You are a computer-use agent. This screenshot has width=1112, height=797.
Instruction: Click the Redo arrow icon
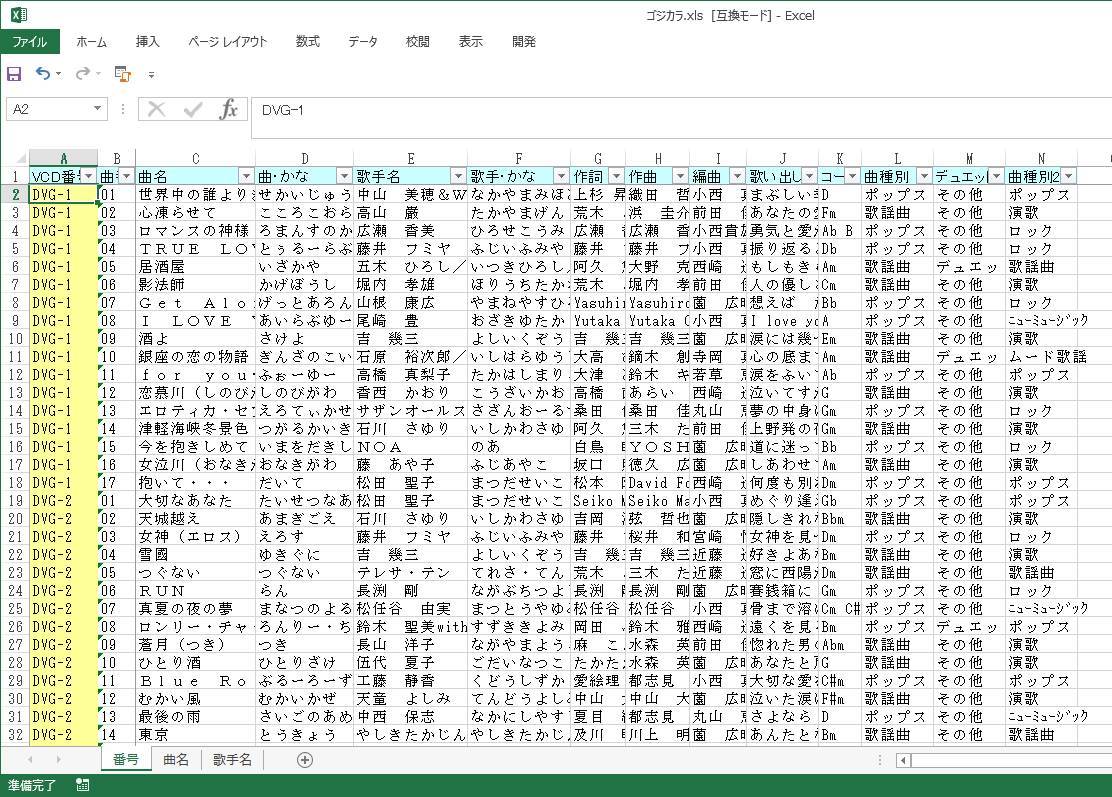coord(82,73)
